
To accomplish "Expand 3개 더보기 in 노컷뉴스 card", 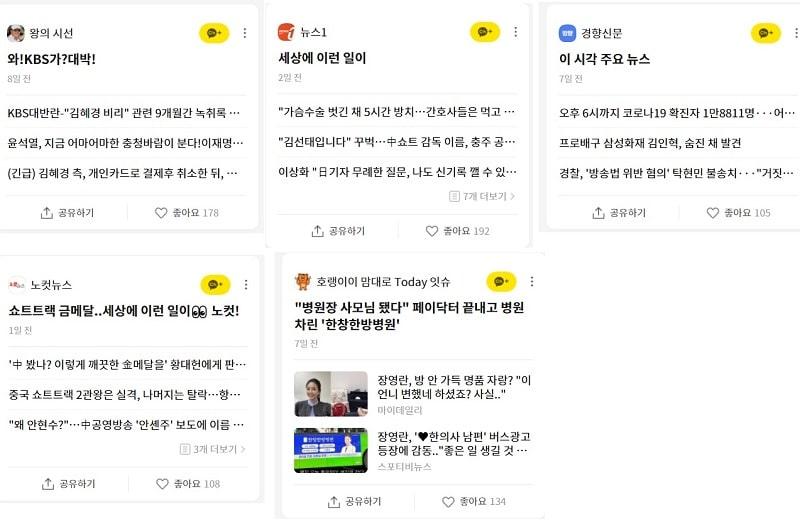I will coord(213,449).
